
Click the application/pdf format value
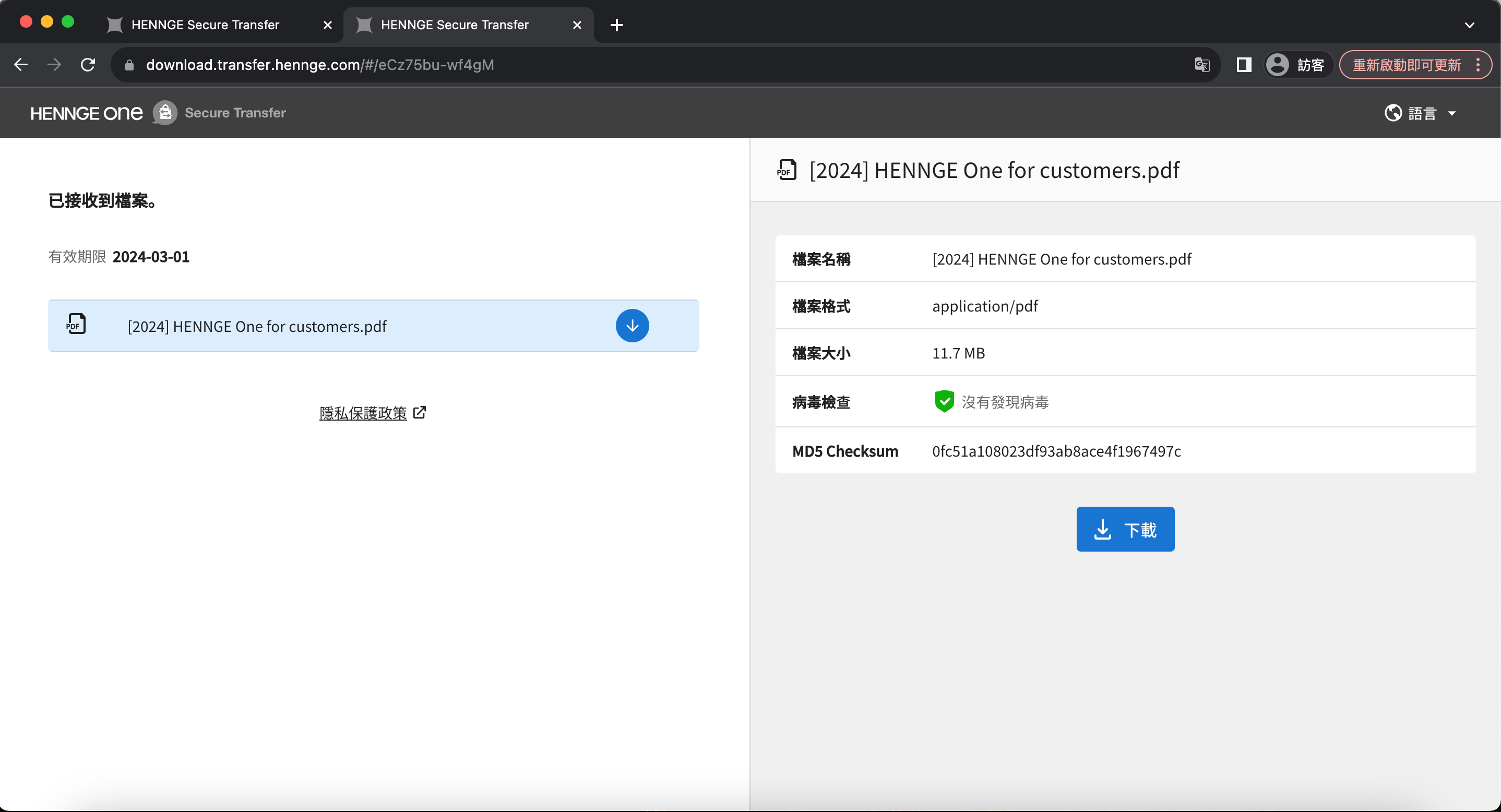click(985, 306)
